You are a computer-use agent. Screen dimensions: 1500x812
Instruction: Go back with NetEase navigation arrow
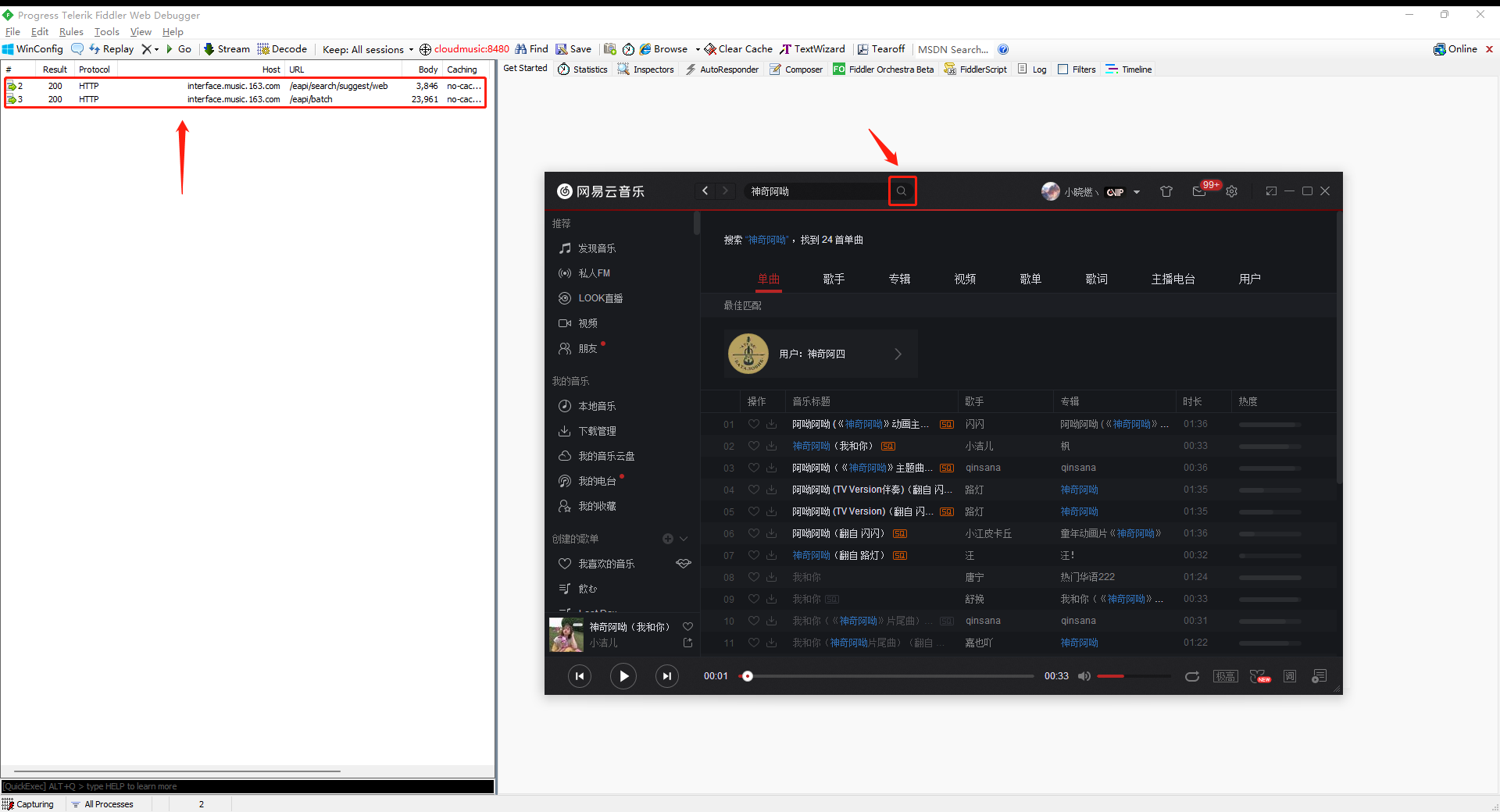click(x=705, y=191)
